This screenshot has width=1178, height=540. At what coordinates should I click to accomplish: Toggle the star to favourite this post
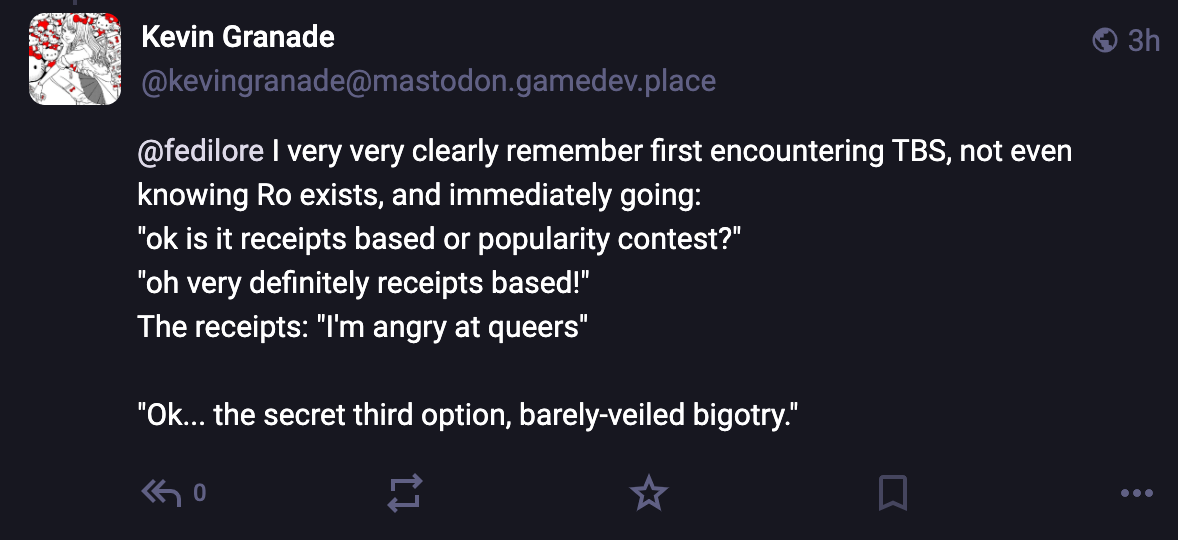[648, 492]
